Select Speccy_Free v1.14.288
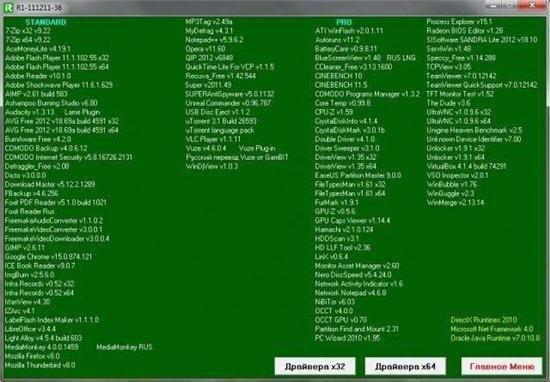The height and width of the screenshot is (382, 550). (461, 58)
